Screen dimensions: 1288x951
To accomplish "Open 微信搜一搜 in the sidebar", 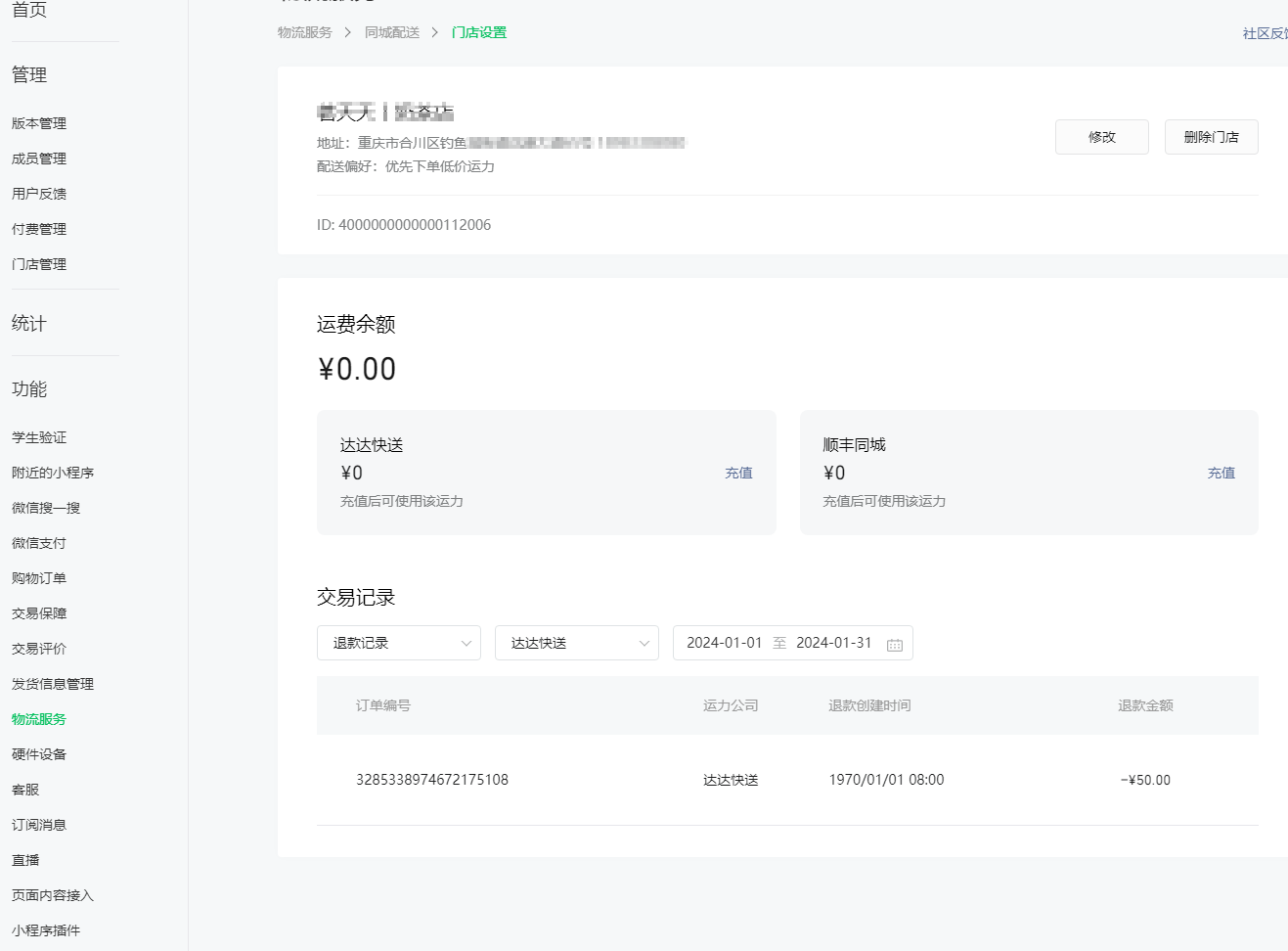I will coord(46,508).
